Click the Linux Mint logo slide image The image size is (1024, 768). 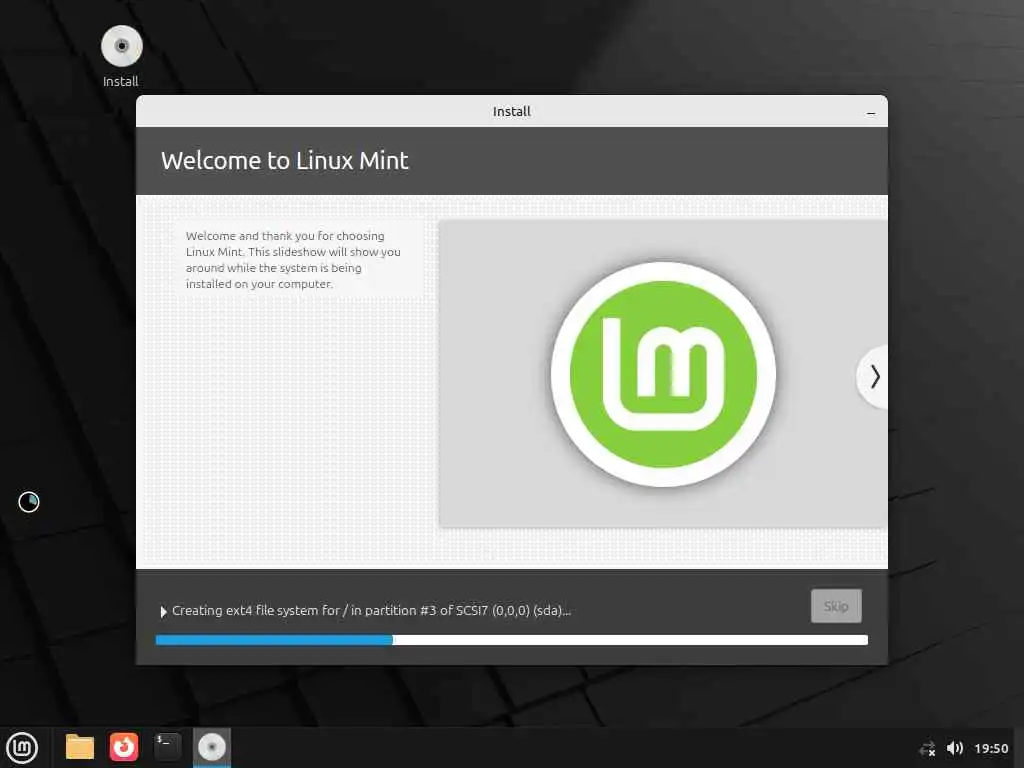663,374
